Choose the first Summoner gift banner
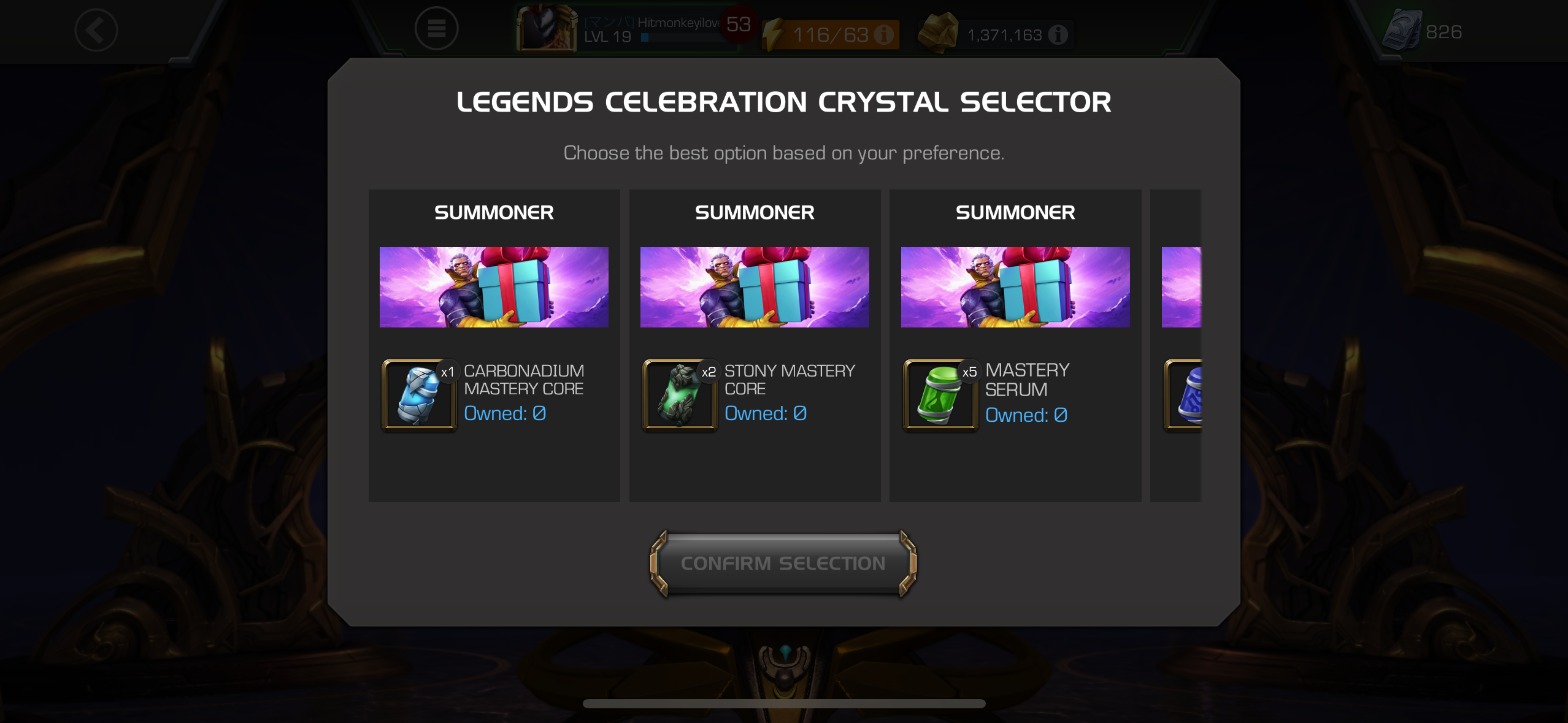 tap(494, 287)
